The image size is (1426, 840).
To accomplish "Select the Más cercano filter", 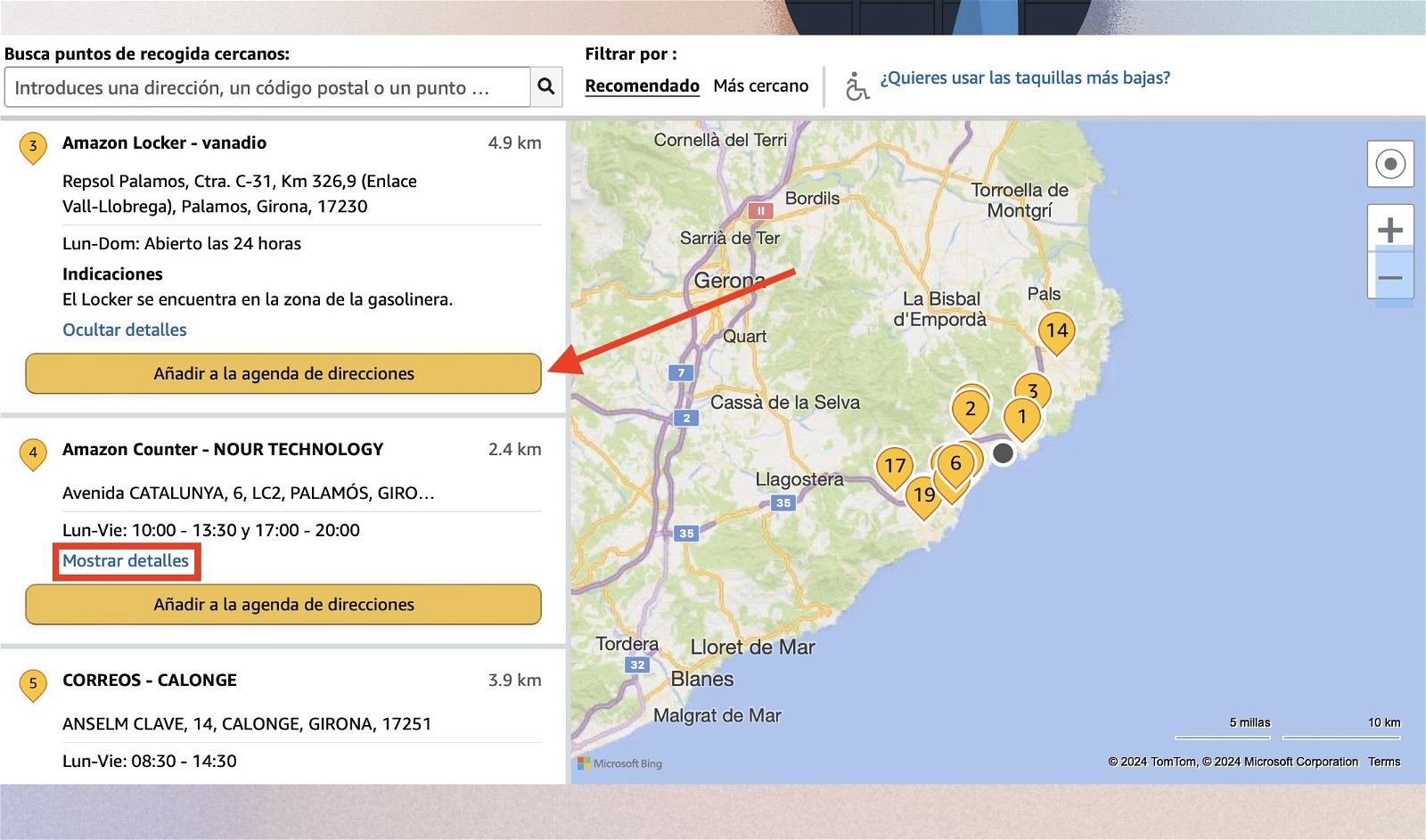I will 761,86.
